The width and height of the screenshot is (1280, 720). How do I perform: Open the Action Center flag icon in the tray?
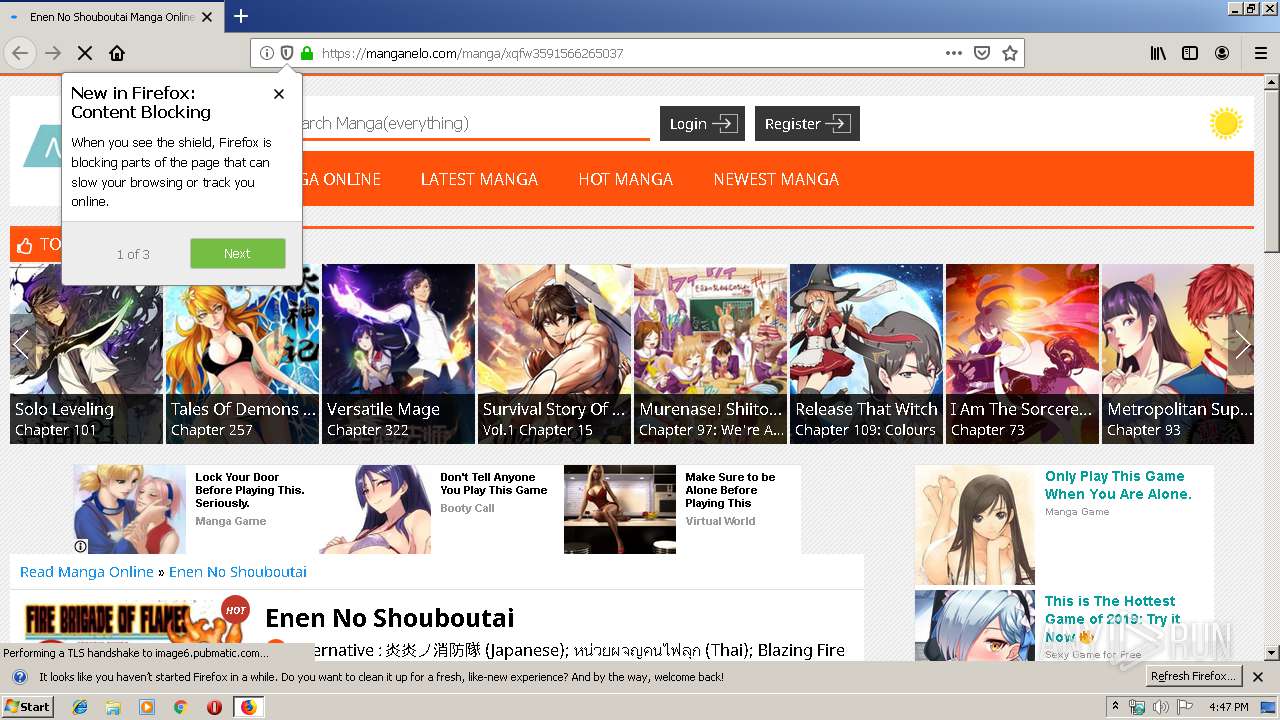tap(1185, 707)
